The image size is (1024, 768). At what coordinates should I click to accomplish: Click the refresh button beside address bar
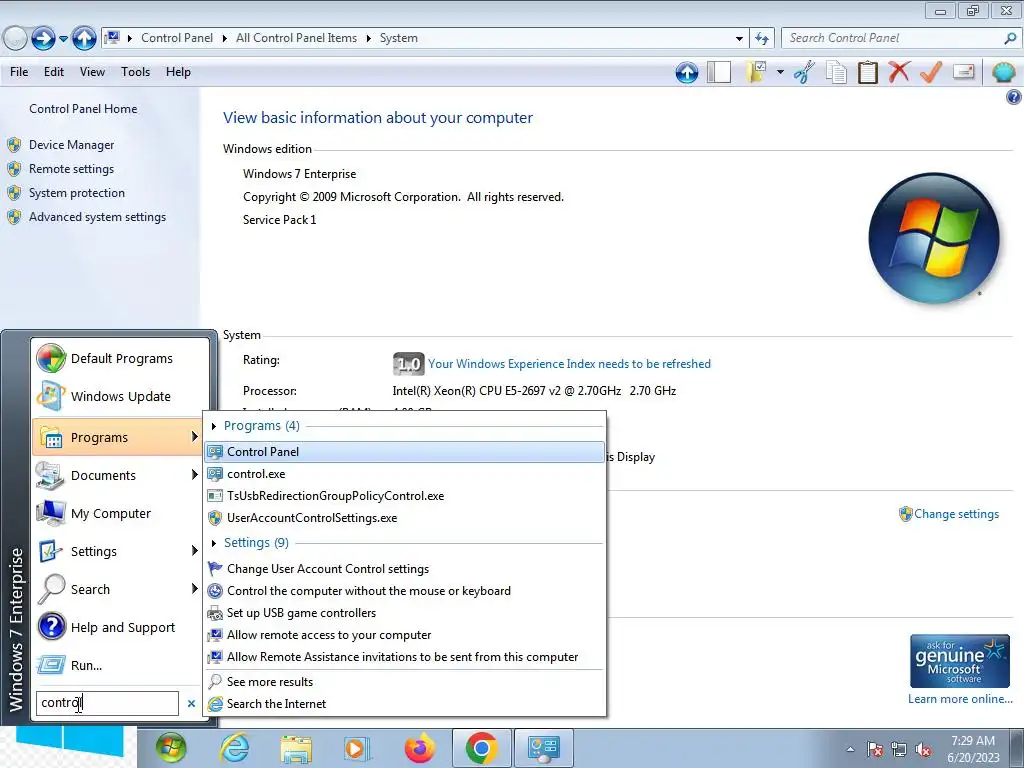pyautogui.click(x=761, y=39)
